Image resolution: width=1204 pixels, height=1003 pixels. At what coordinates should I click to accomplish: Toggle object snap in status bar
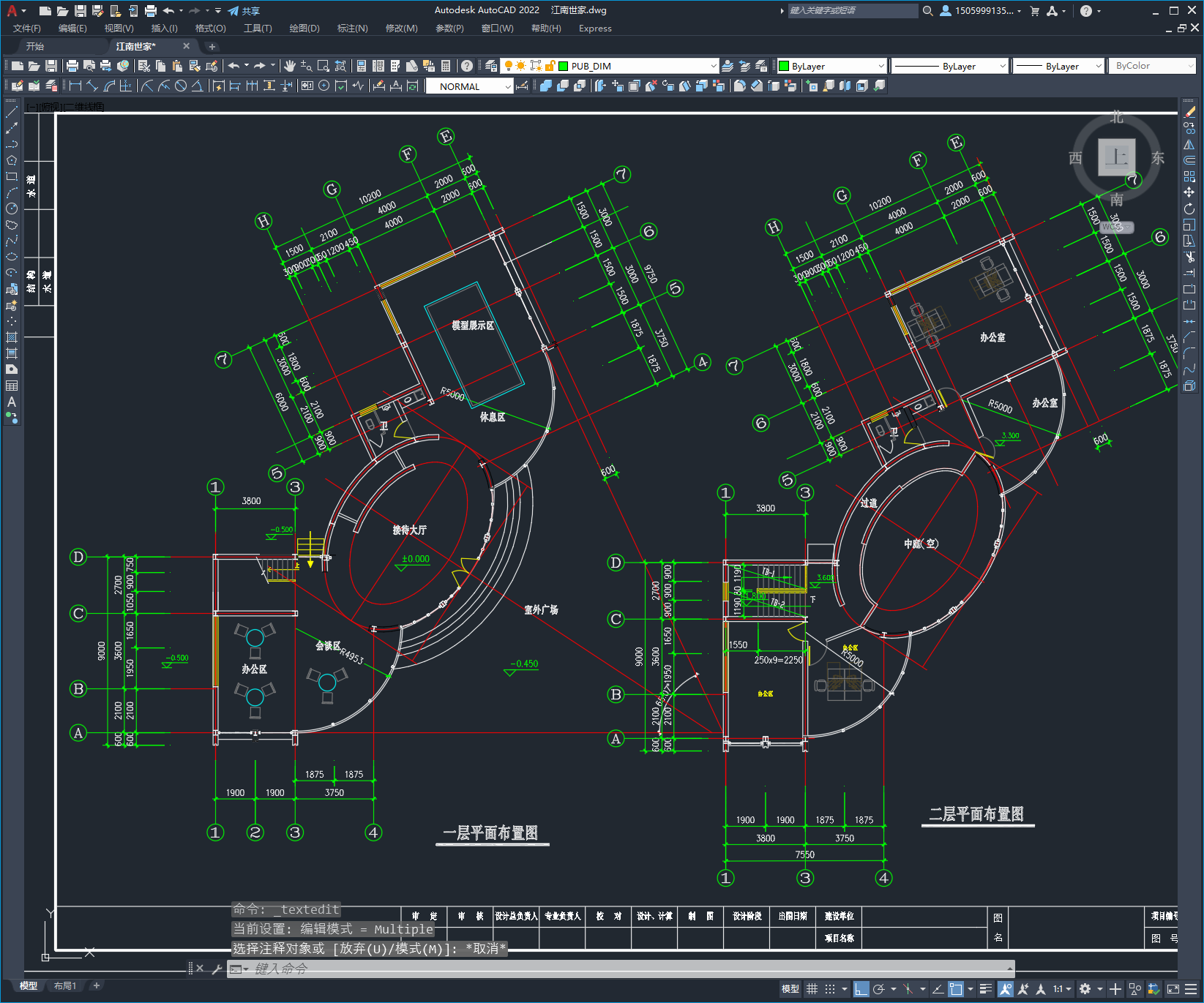[x=956, y=989]
